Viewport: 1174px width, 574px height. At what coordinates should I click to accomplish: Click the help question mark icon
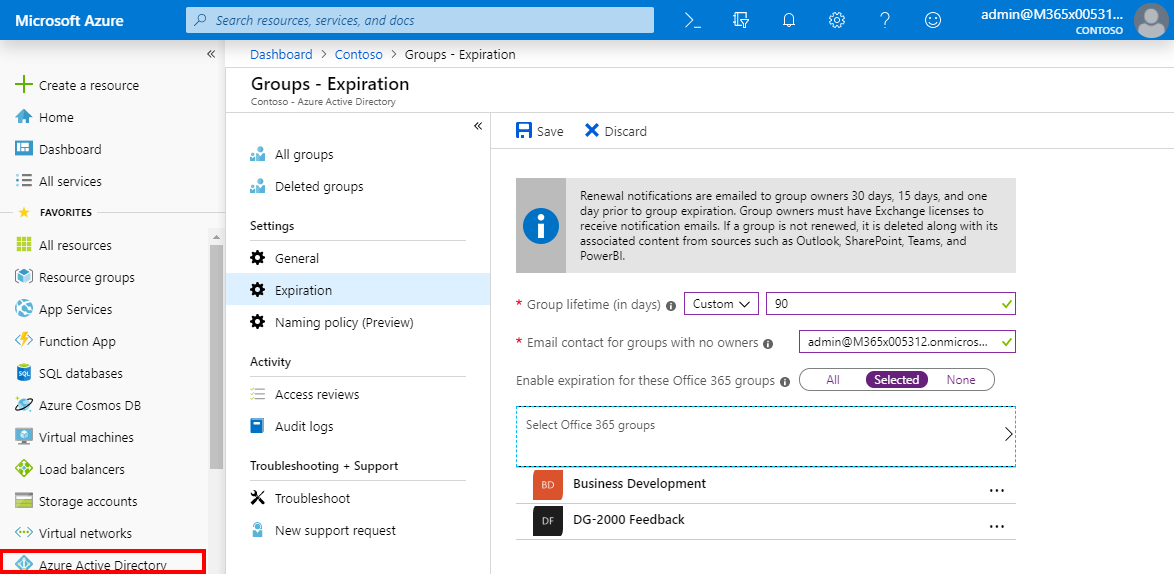pyautogui.click(x=885, y=20)
